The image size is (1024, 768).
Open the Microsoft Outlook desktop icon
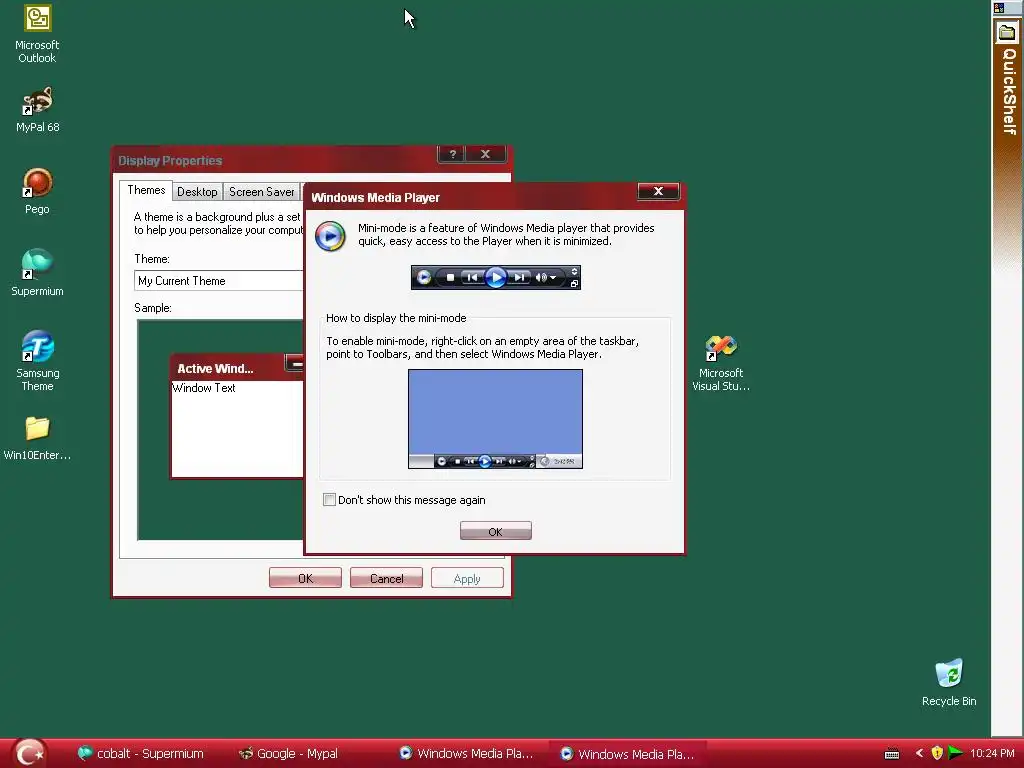coord(37,34)
